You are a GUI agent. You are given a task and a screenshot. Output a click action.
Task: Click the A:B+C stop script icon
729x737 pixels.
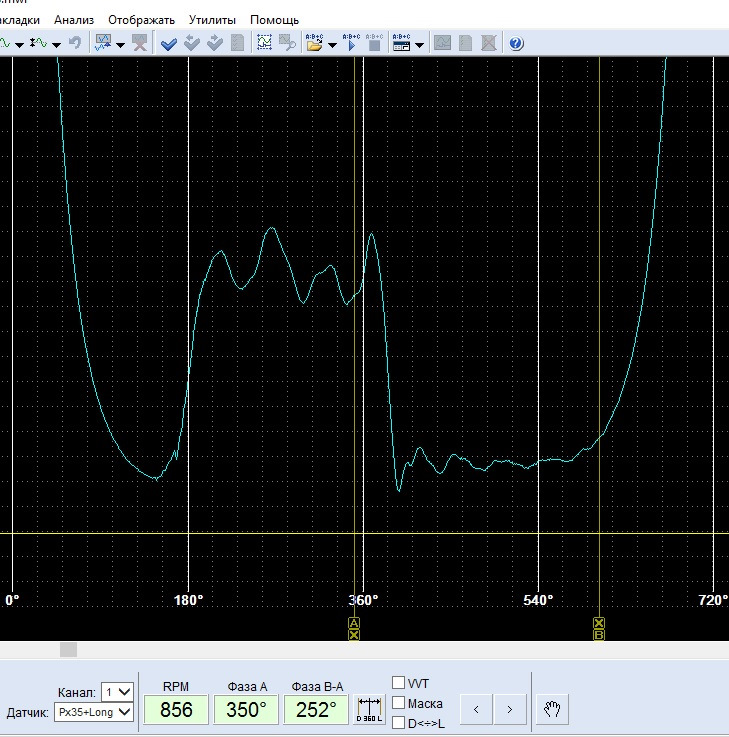click(375, 43)
